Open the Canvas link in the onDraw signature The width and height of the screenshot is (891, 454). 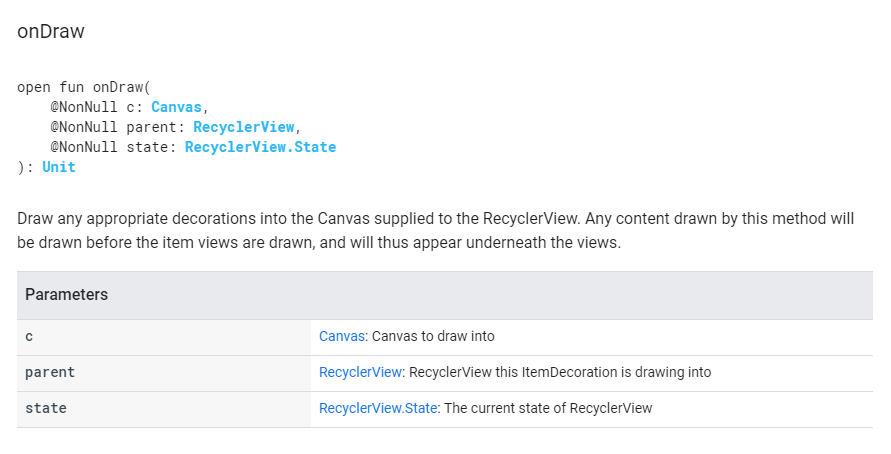click(x=177, y=107)
